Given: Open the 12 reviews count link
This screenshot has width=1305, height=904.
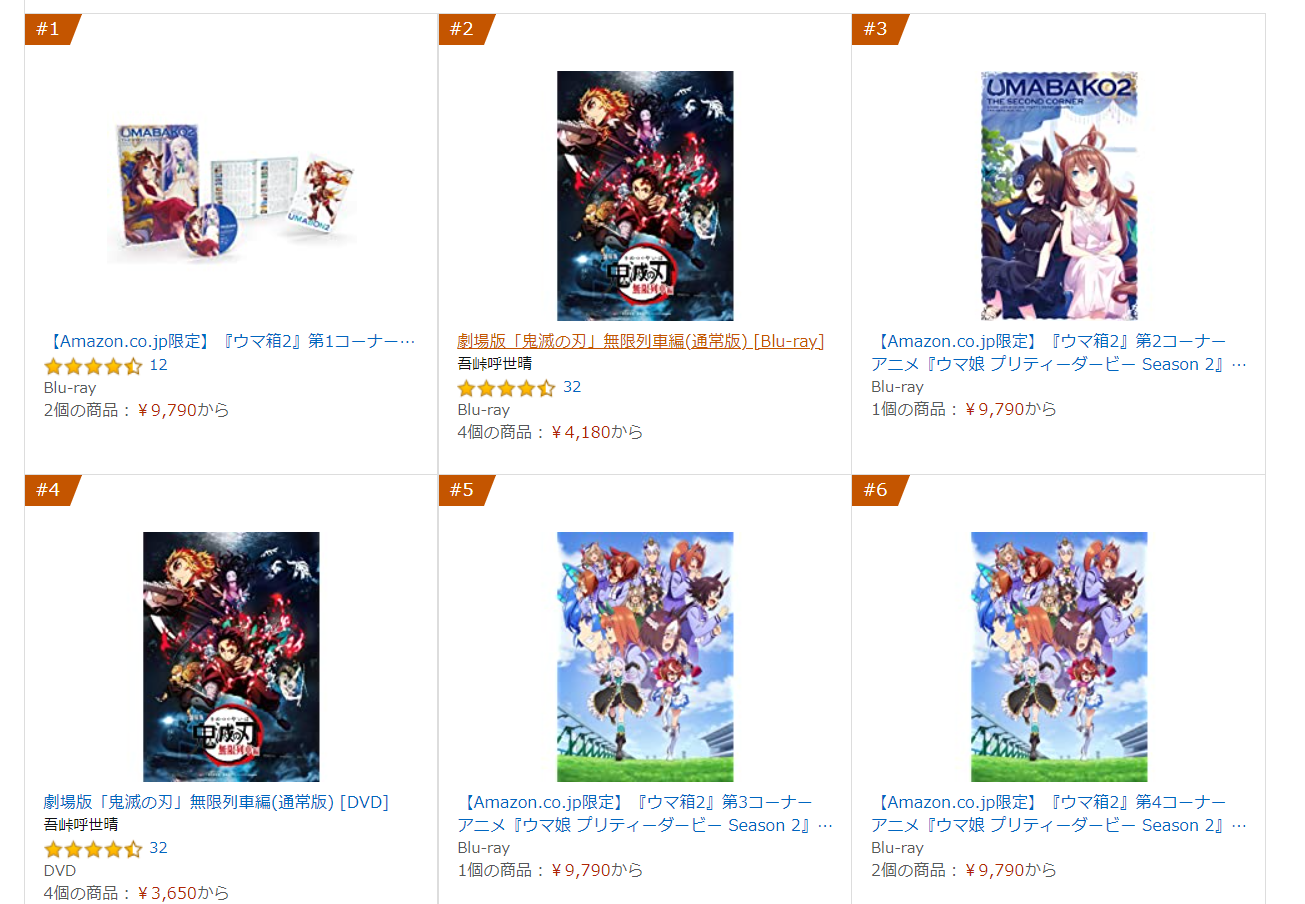Looking at the screenshot, I should point(158,365).
